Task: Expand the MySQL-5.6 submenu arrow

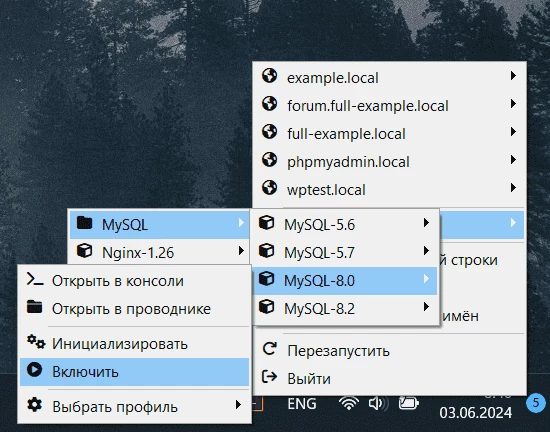Action: coord(426,223)
